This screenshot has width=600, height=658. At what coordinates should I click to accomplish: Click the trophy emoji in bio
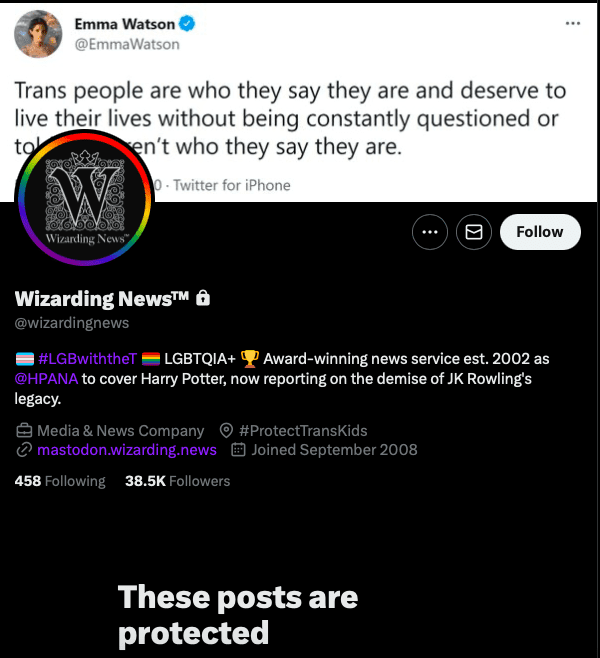250,359
